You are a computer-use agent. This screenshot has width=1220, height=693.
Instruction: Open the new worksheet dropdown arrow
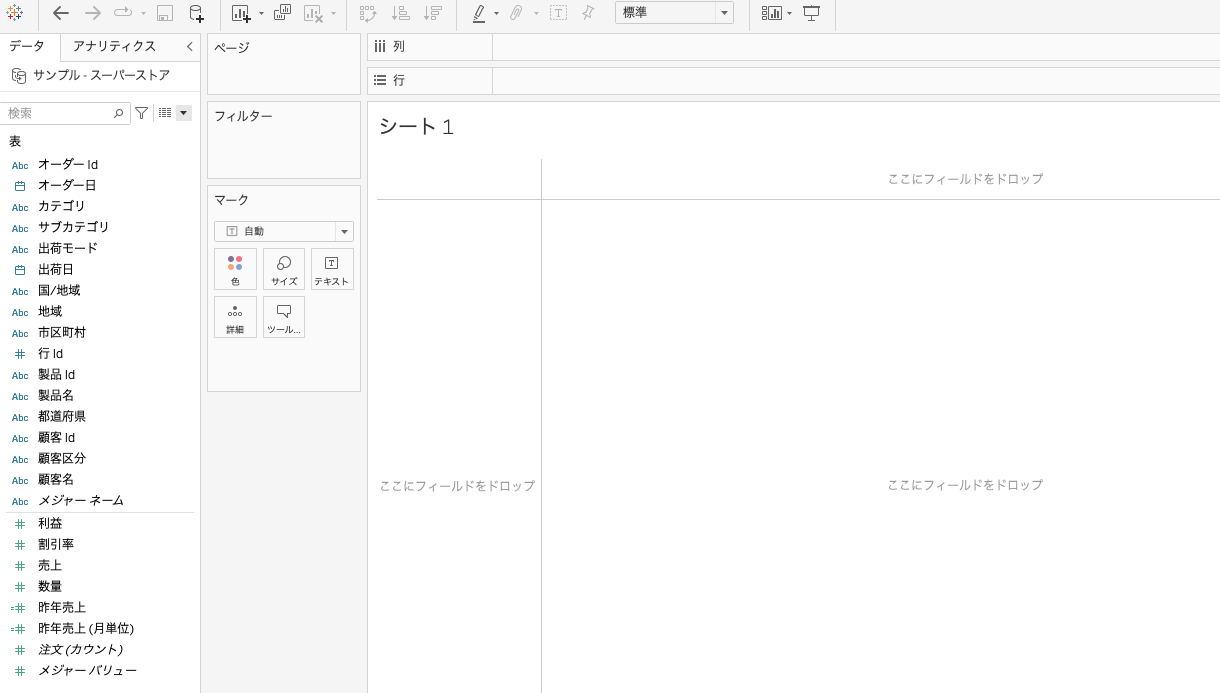coord(261,14)
